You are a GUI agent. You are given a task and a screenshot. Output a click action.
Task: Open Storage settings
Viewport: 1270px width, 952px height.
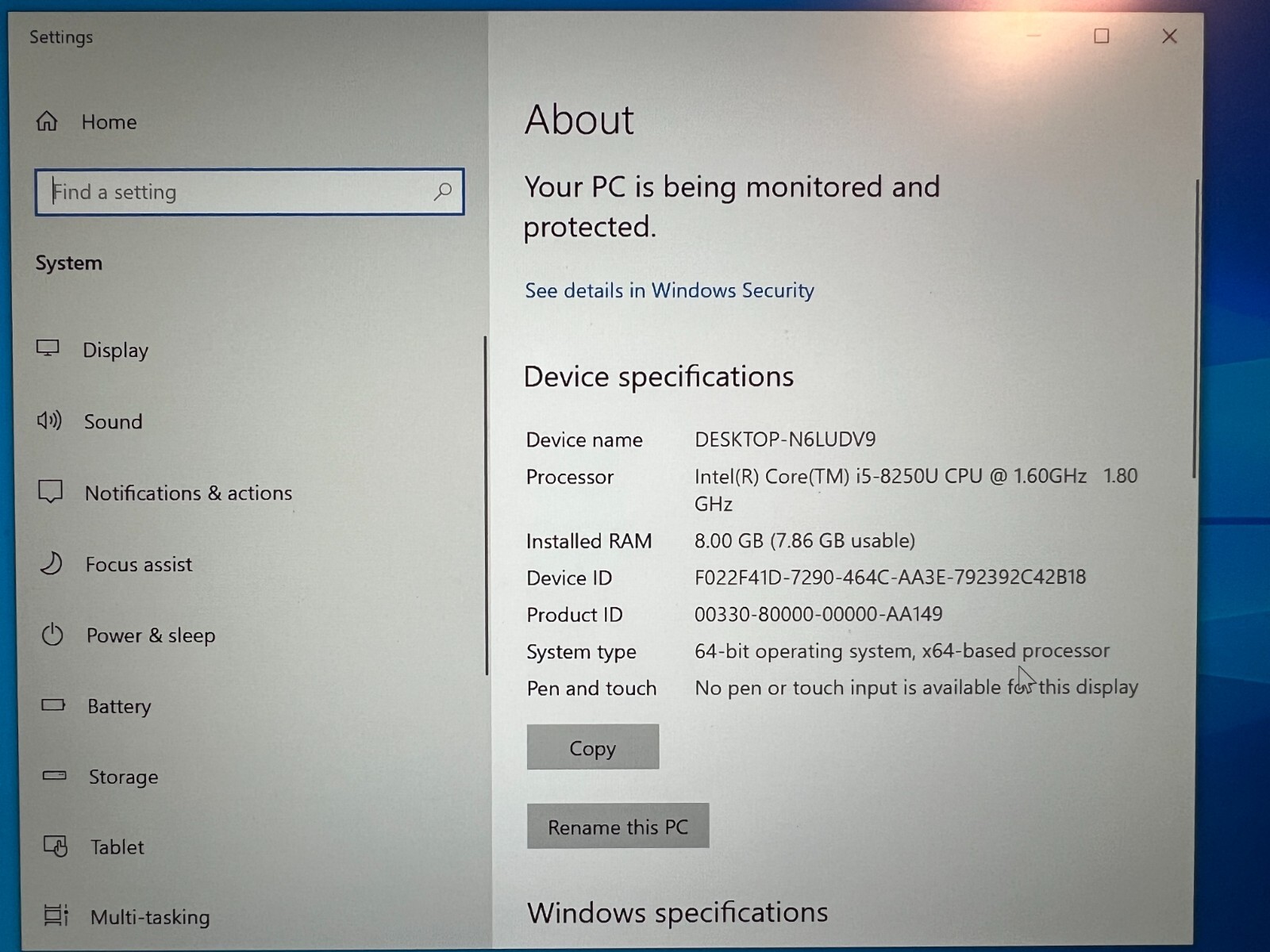tap(123, 777)
